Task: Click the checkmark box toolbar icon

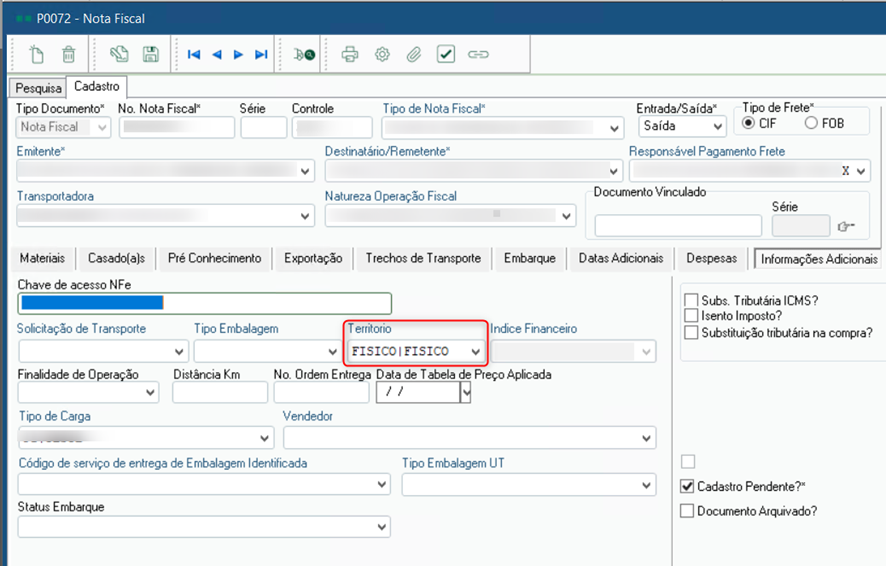Action: click(446, 54)
